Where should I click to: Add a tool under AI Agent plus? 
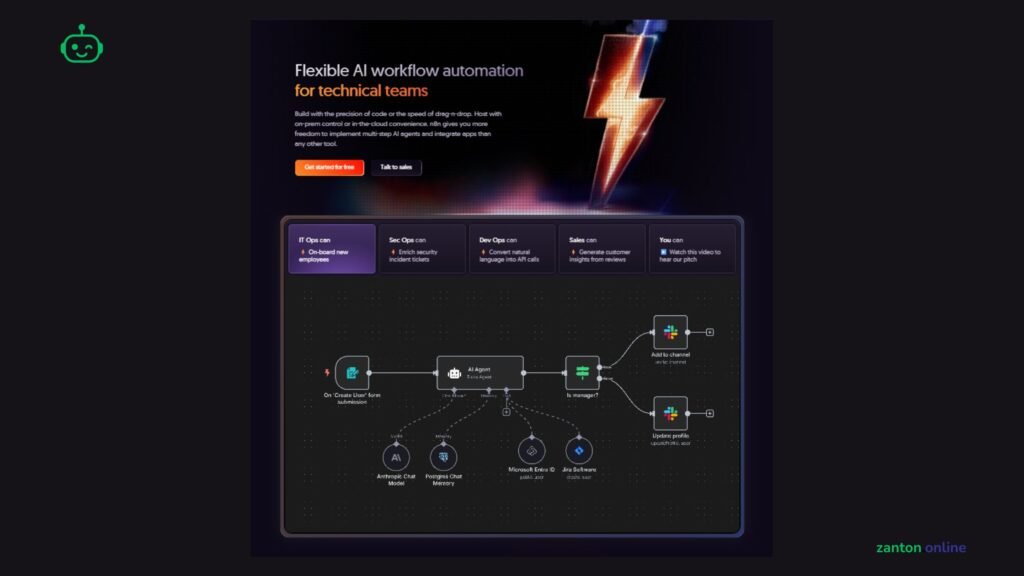pos(506,412)
